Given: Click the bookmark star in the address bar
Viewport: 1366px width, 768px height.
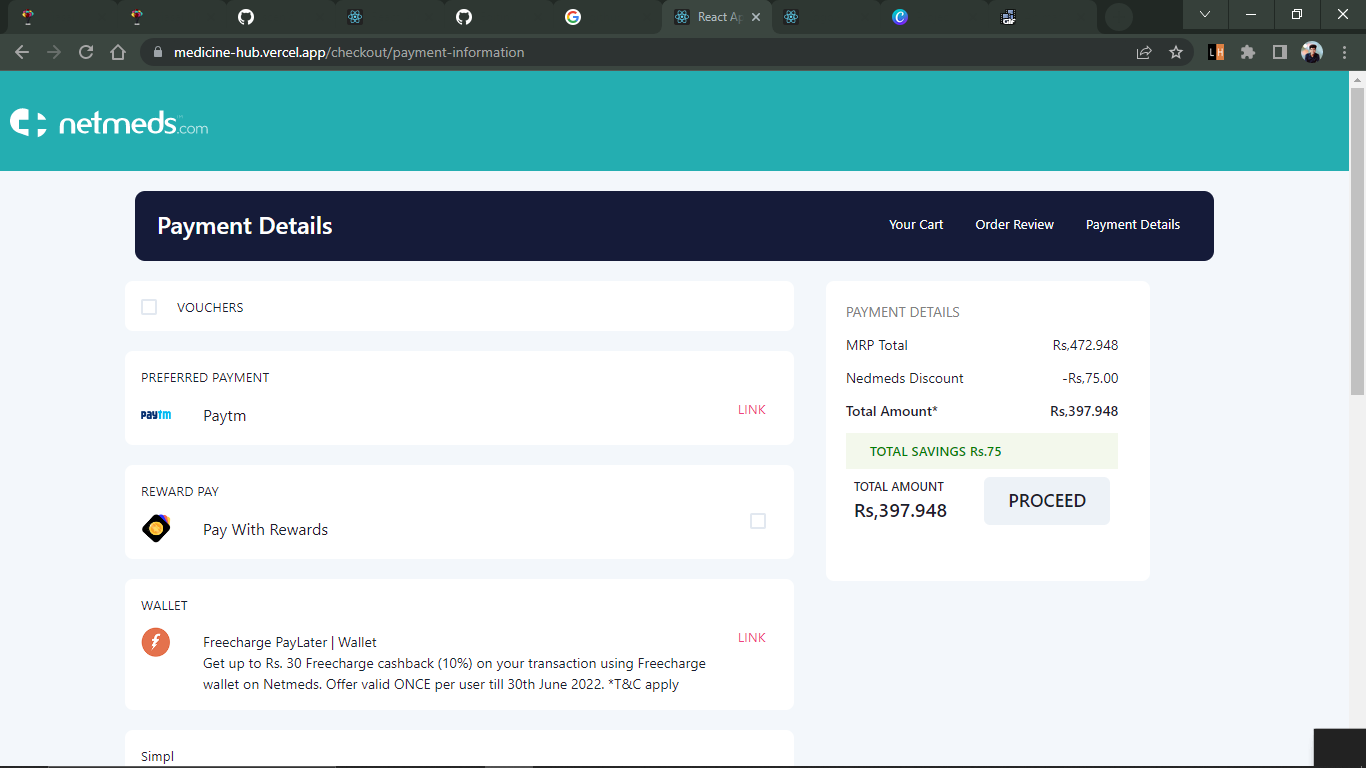Looking at the screenshot, I should (x=1176, y=51).
